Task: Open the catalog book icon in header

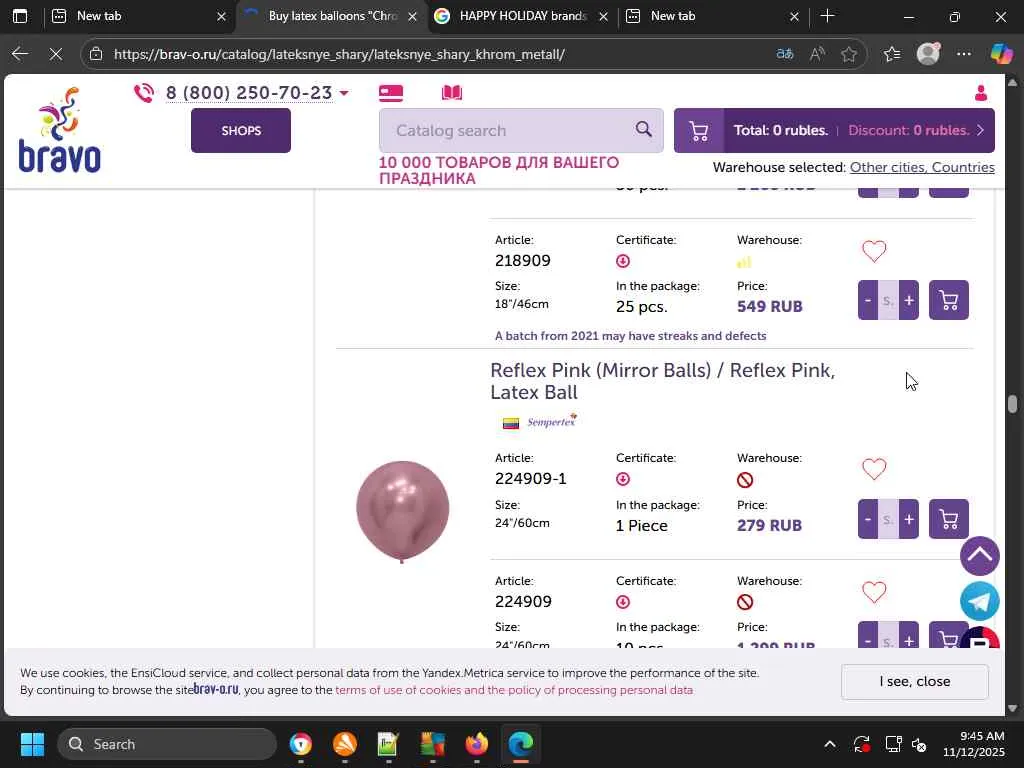Action: coord(451,93)
